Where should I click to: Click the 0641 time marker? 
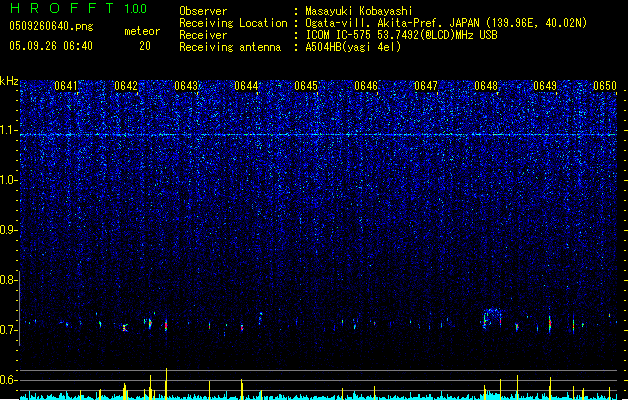(x=66, y=86)
